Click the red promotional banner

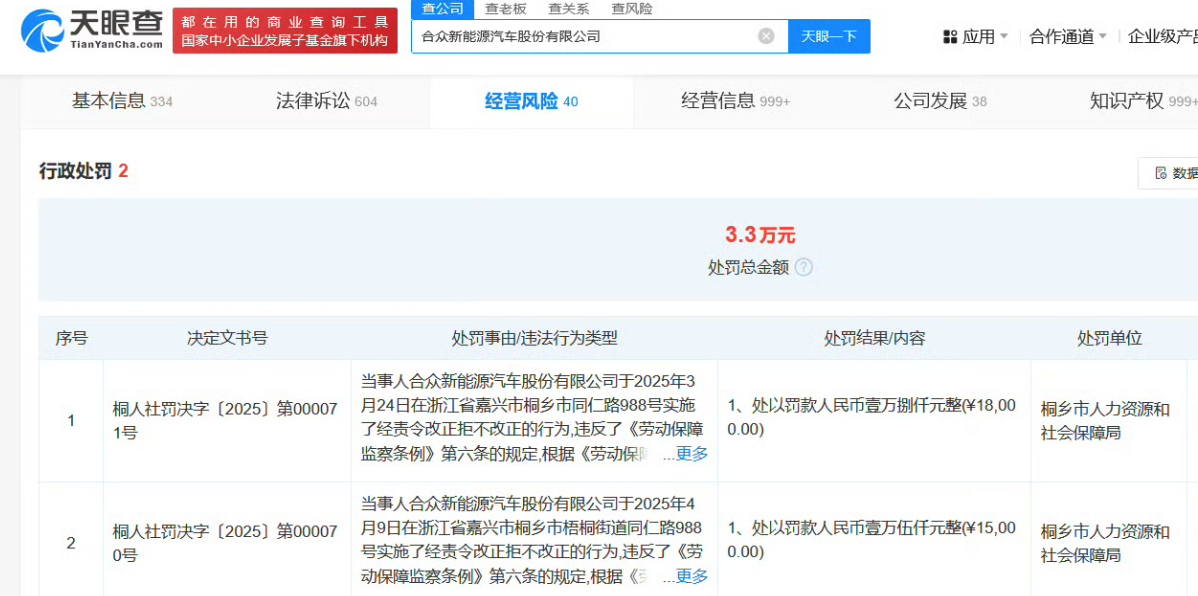pyautogui.click(x=285, y=31)
